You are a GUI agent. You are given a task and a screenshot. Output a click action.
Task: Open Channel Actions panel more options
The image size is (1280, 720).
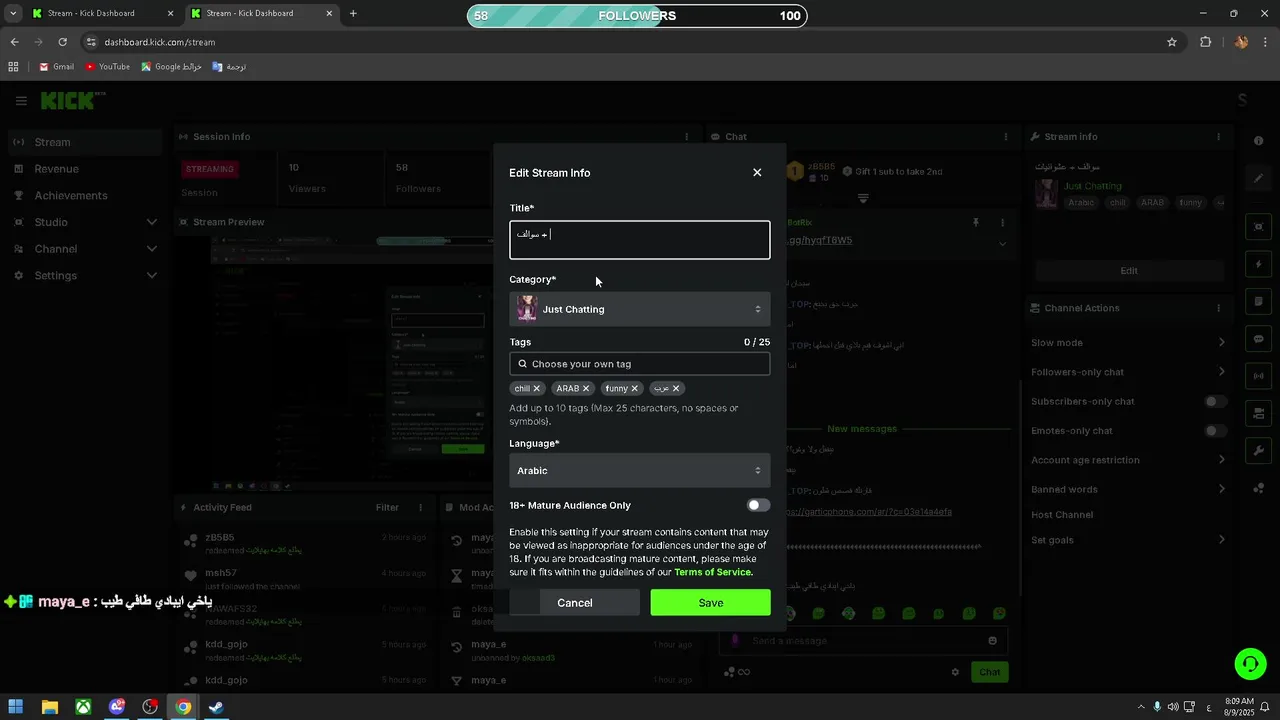click(x=1218, y=308)
